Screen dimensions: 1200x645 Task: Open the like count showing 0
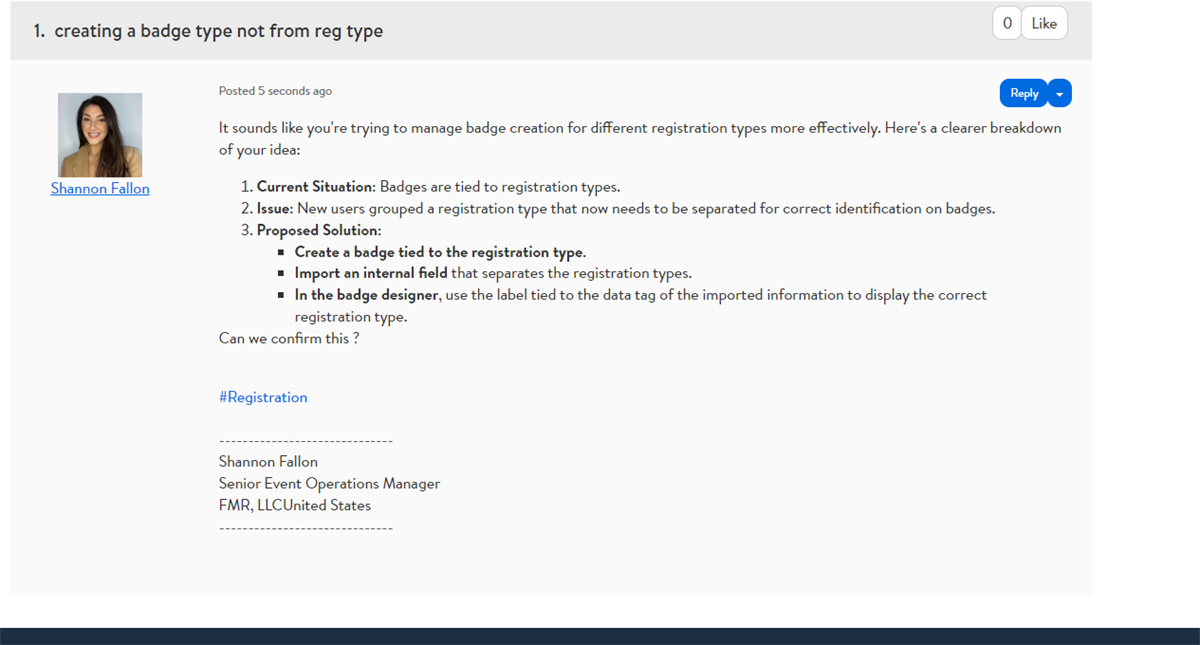click(x=1007, y=24)
